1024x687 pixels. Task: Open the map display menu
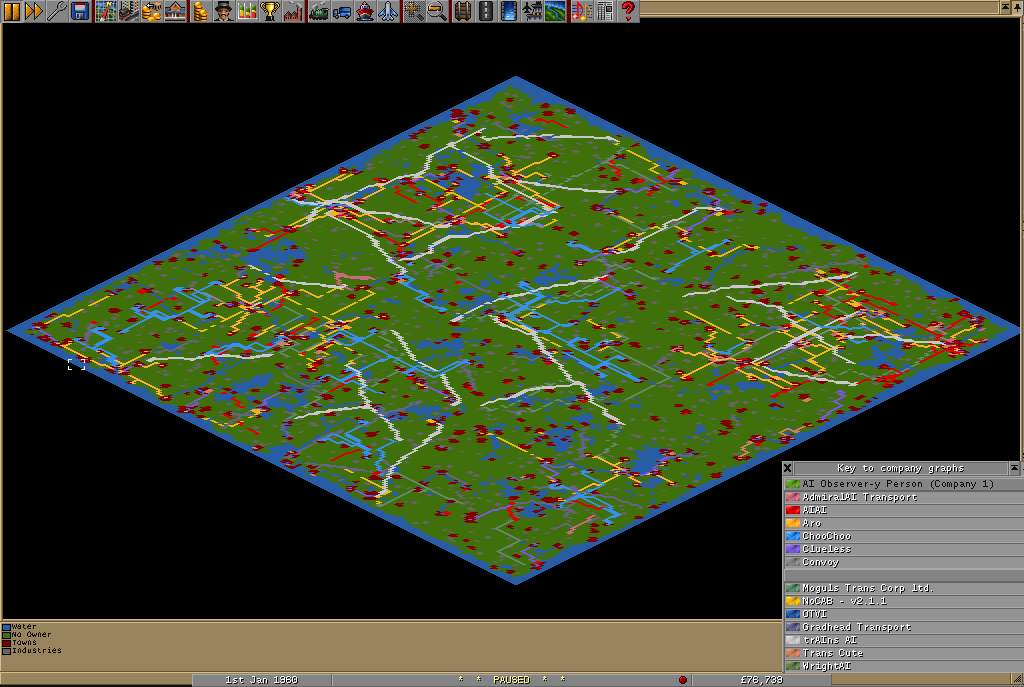106,11
